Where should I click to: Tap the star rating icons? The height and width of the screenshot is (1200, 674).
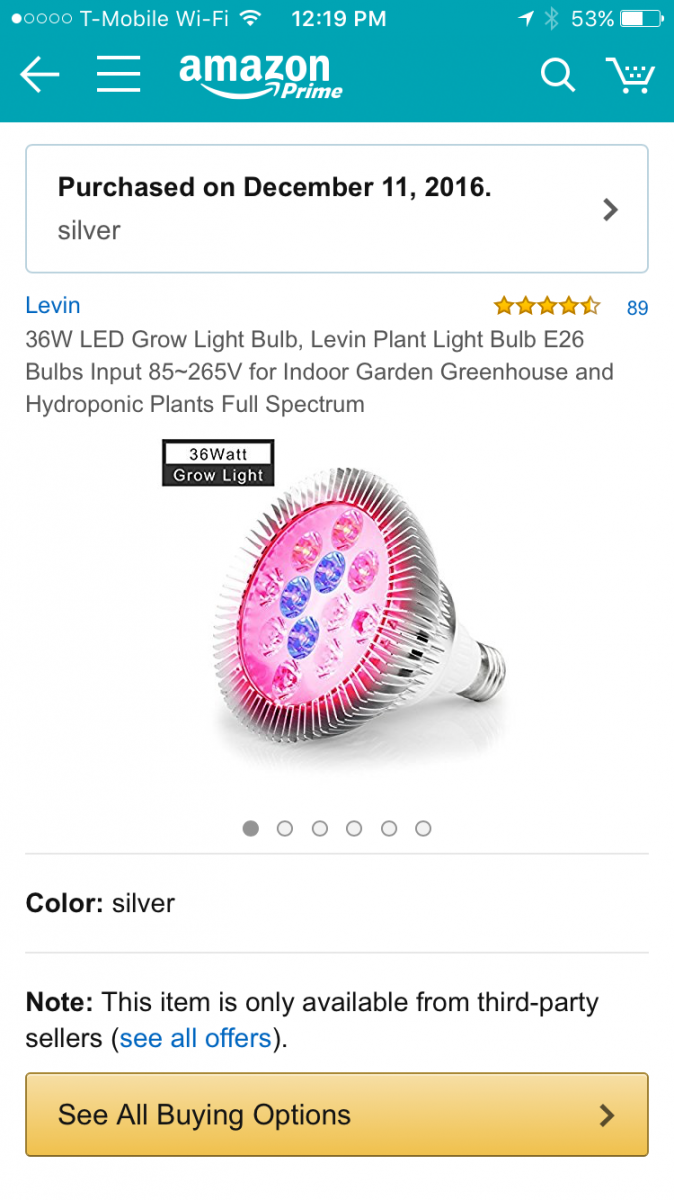546,306
